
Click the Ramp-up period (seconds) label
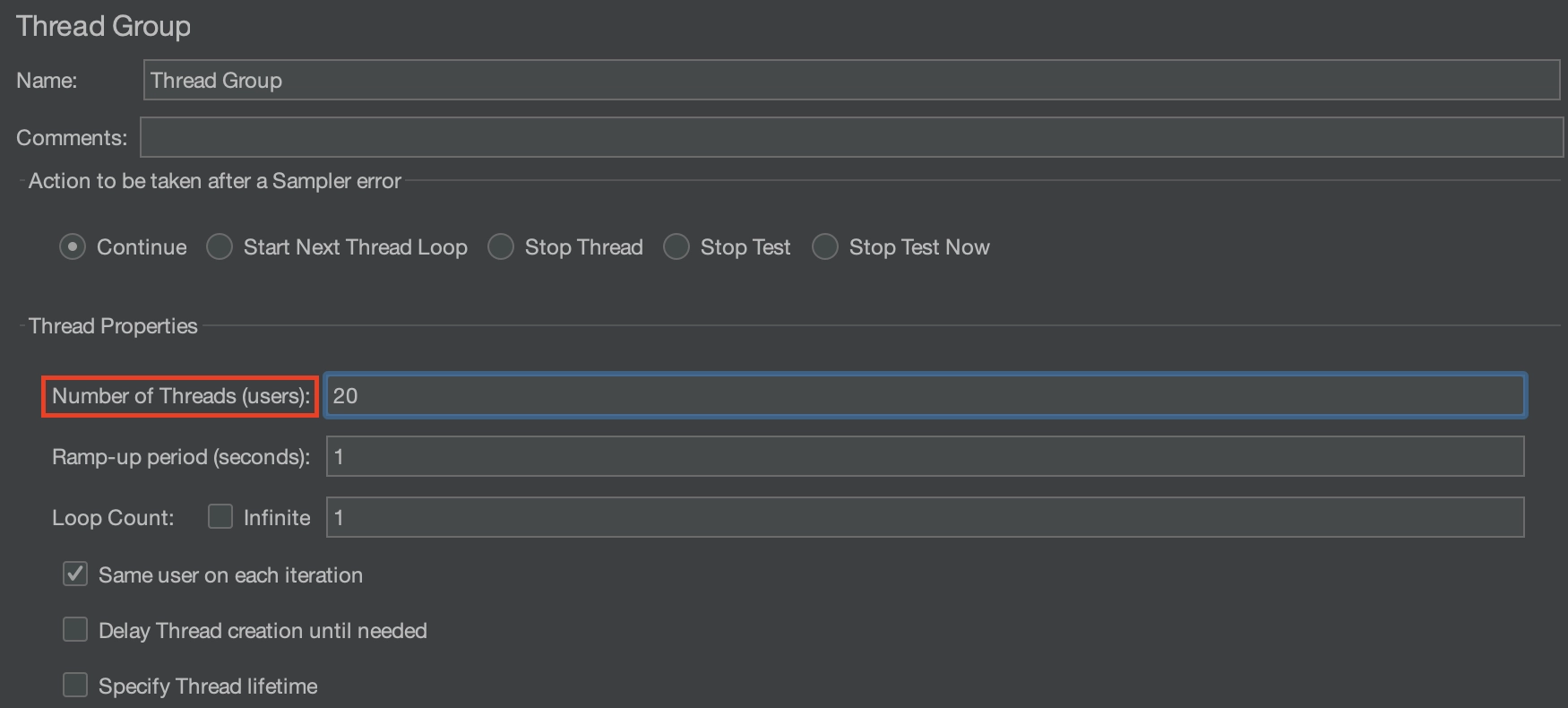(x=181, y=457)
